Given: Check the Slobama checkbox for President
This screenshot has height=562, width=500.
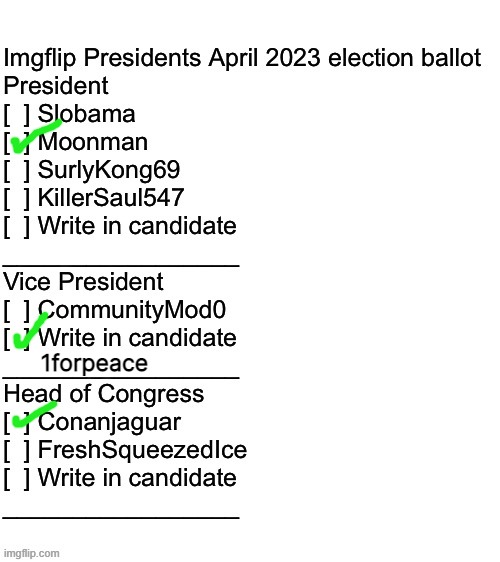Looking at the screenshot, I should tap(16, 115).
